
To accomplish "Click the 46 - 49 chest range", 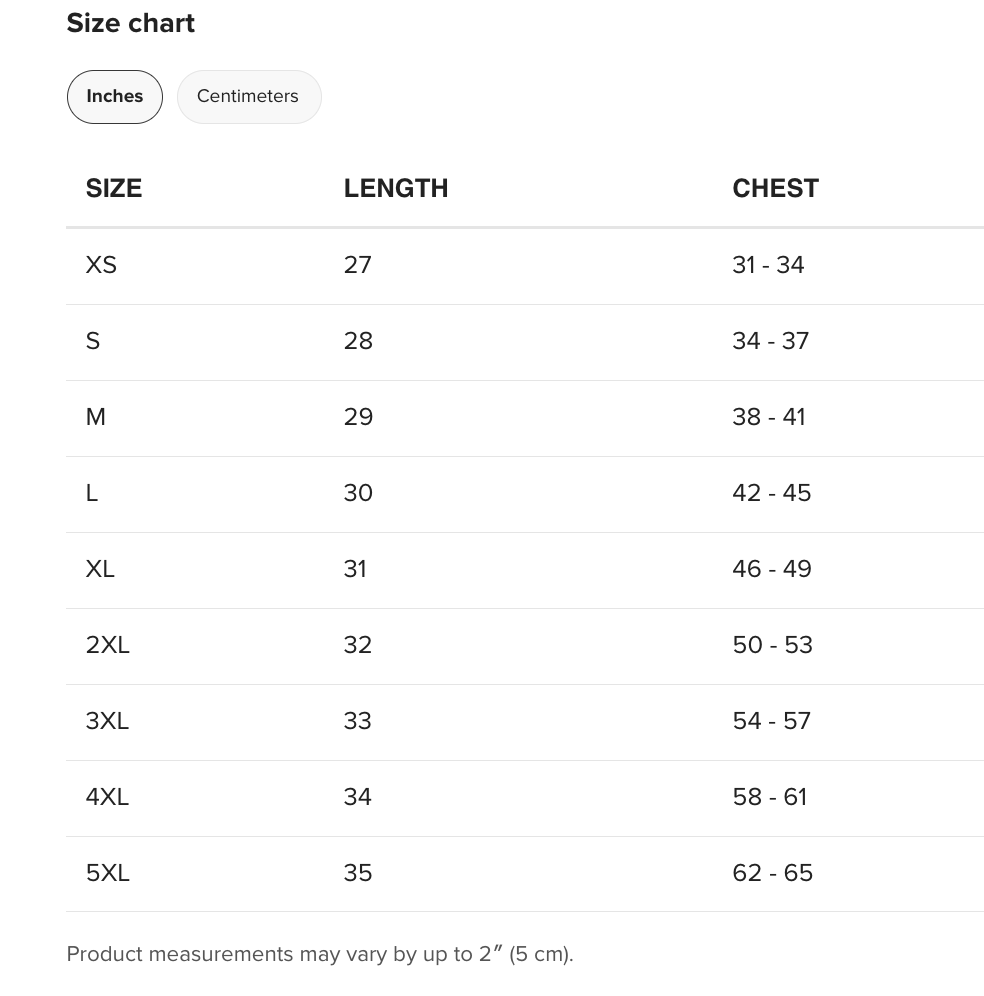I will 772,569.
